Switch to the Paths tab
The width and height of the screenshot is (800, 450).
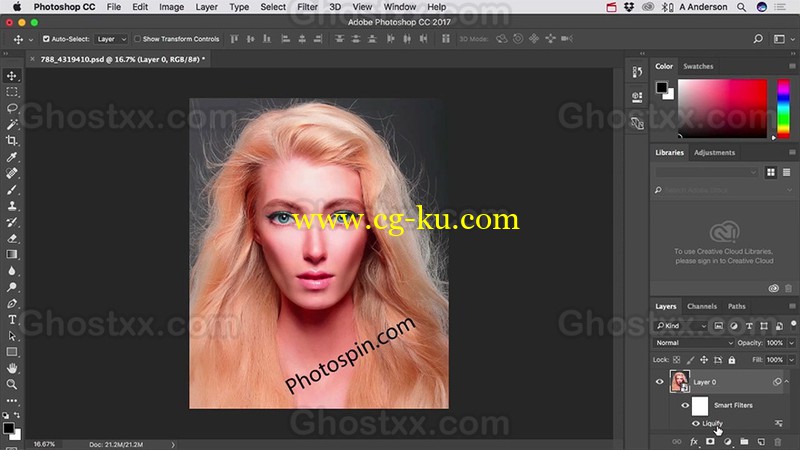pos(736,306)
